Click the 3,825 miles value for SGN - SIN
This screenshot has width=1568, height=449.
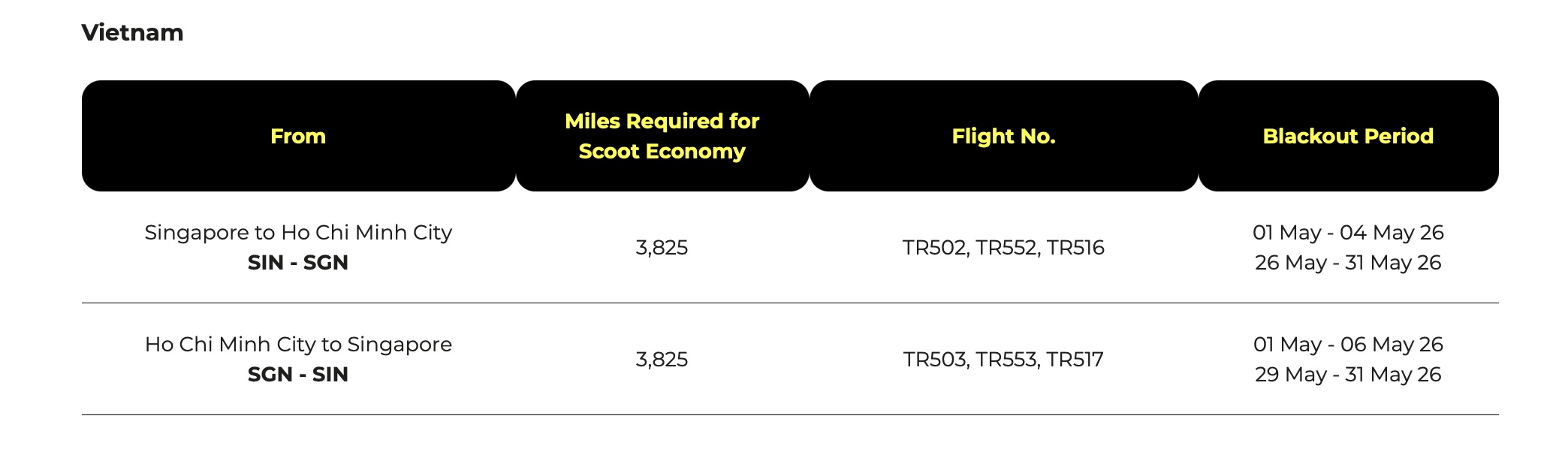(662, 360)
